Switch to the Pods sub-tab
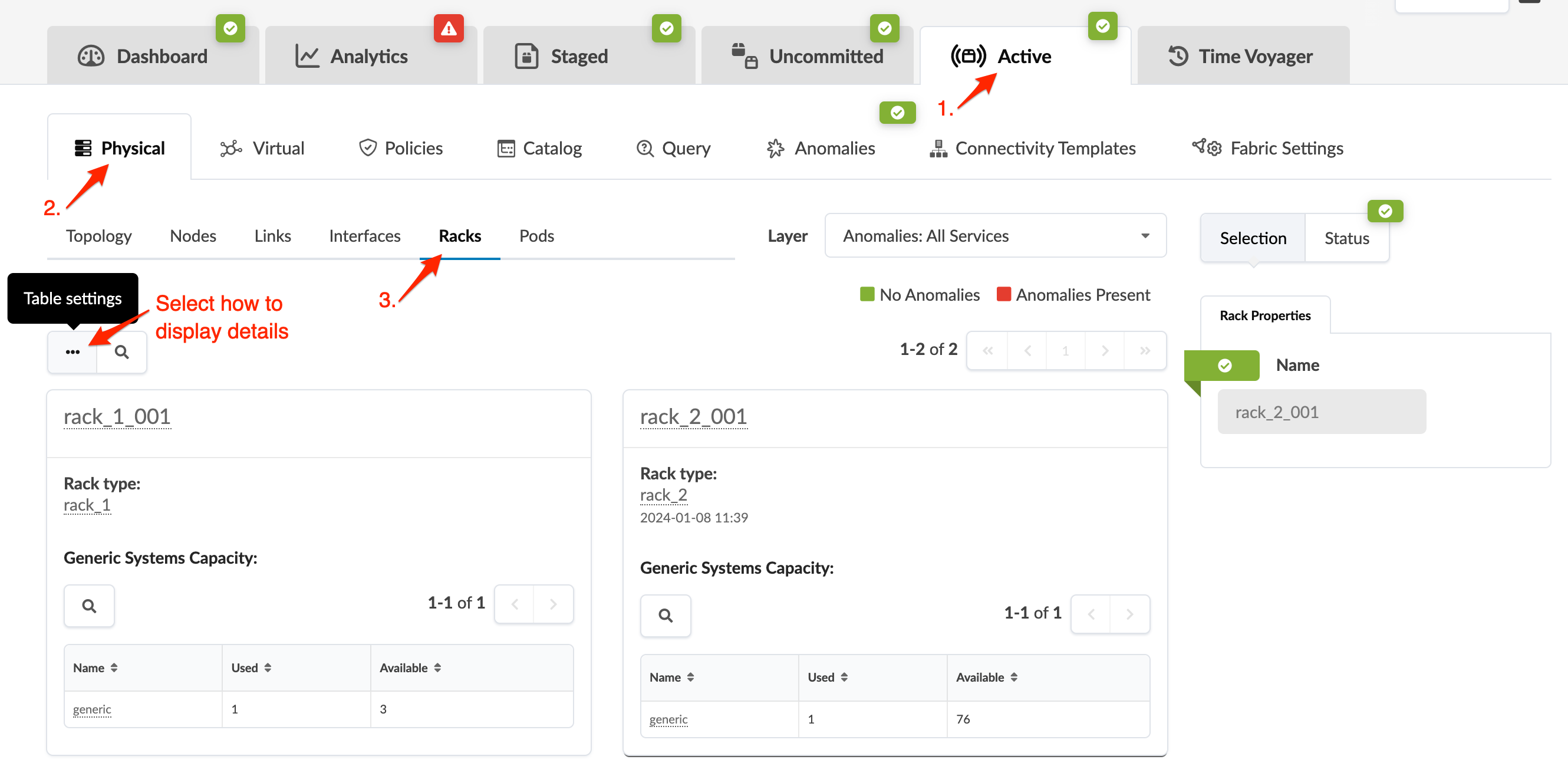The width and height of the screenshot is (1568, 776). [x=536, y=236]
